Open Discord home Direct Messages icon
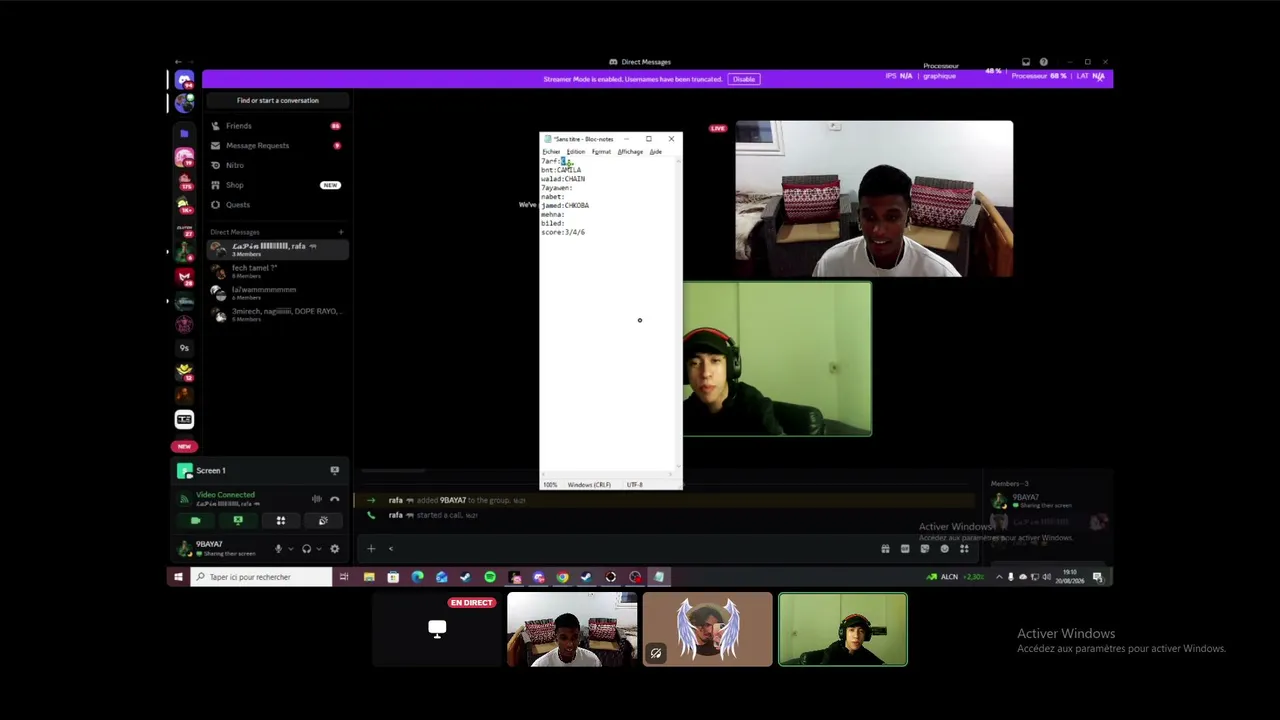 pos(184,80)
